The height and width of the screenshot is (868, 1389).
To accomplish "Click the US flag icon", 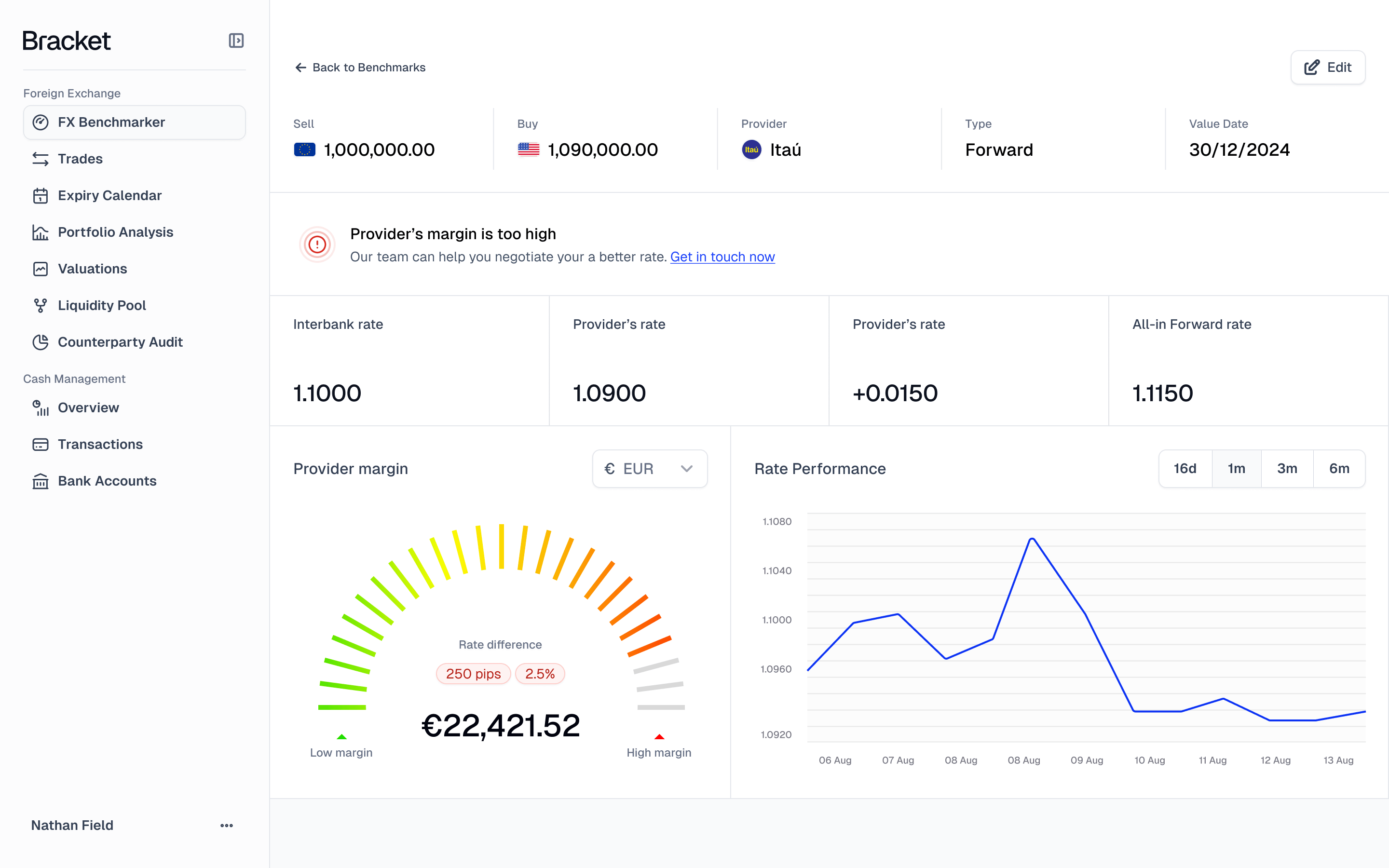I will [x=529, y=150].
